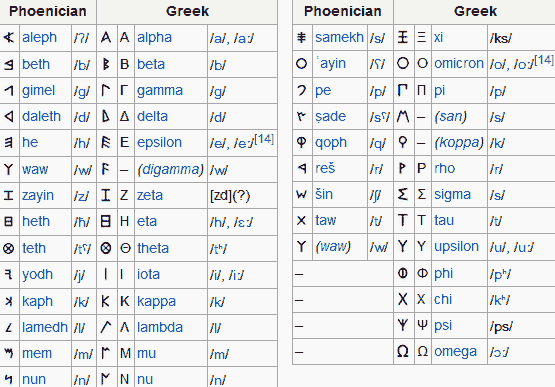Viewport: 555px width, 387px height.
Task: Follow the theta link
Action: [153, 248]
